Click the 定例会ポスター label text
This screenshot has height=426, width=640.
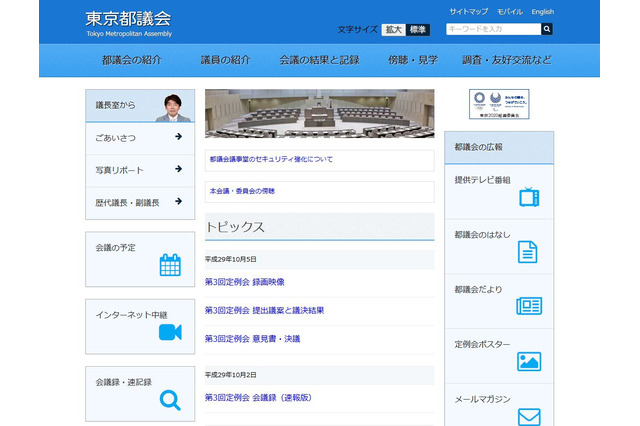coord(482,344)
